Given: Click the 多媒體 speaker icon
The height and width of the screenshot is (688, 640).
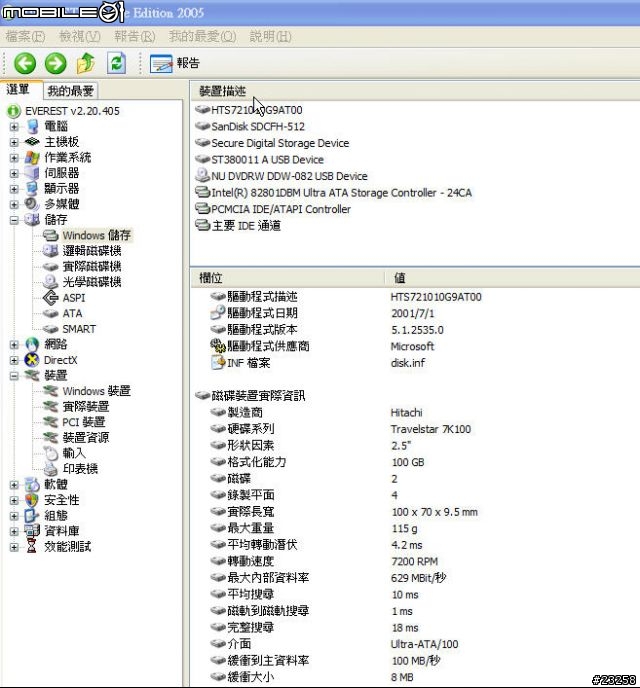Looking at the screenshot, I should 32,204.
